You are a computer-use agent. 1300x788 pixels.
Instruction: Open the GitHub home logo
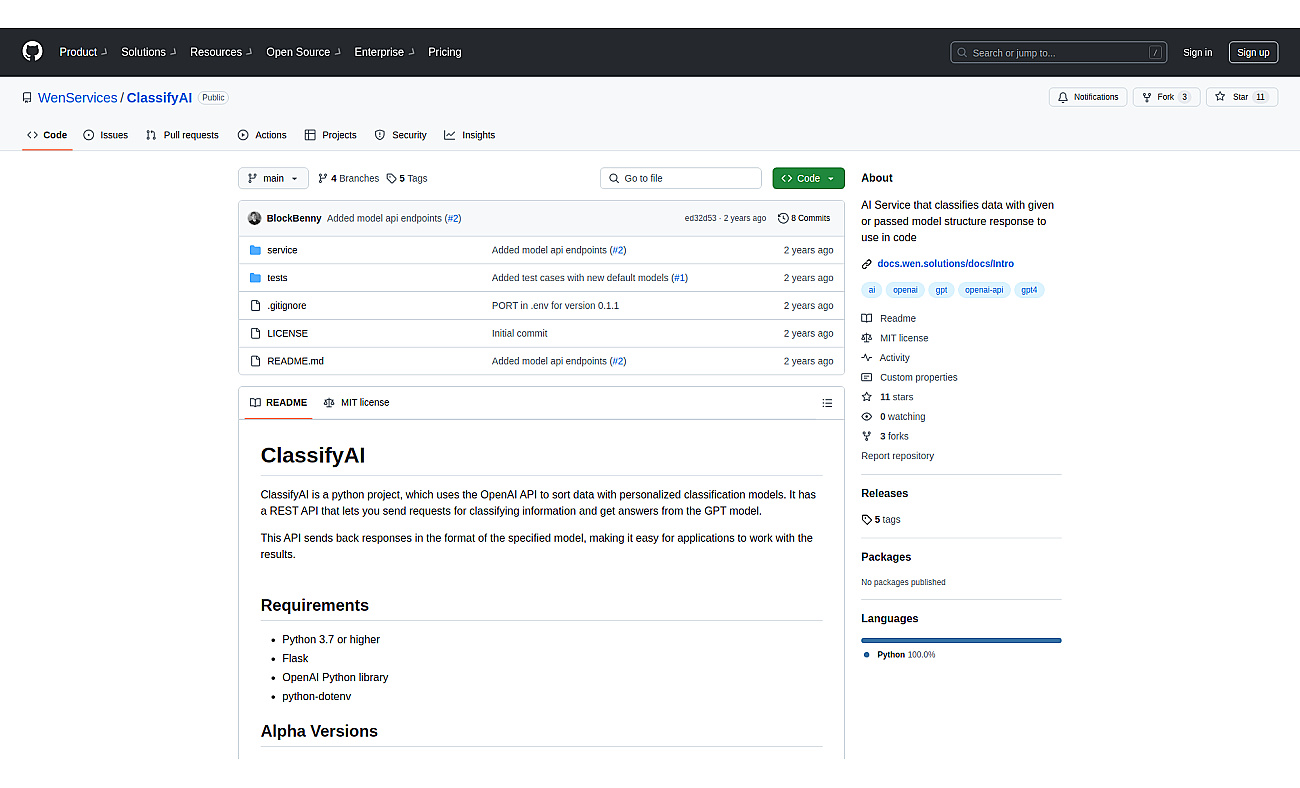(33, 52)
